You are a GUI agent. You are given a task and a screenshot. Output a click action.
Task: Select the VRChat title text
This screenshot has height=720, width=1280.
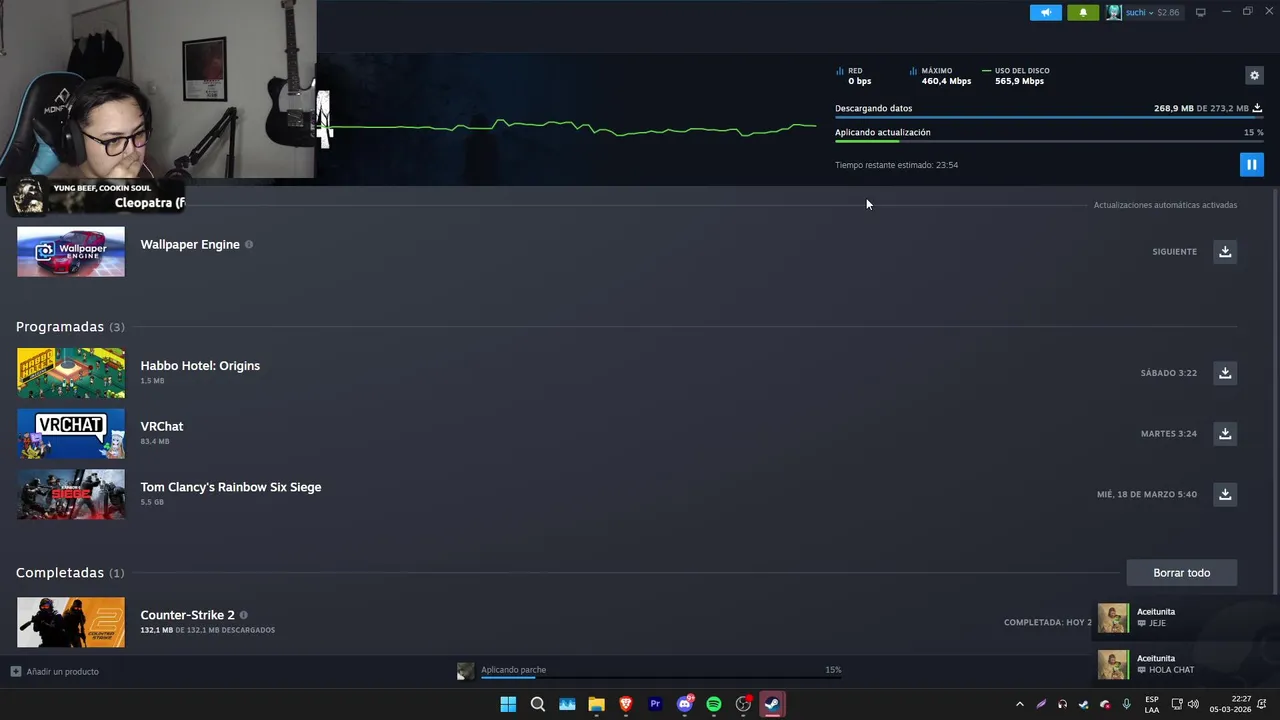tap(162, 426)
